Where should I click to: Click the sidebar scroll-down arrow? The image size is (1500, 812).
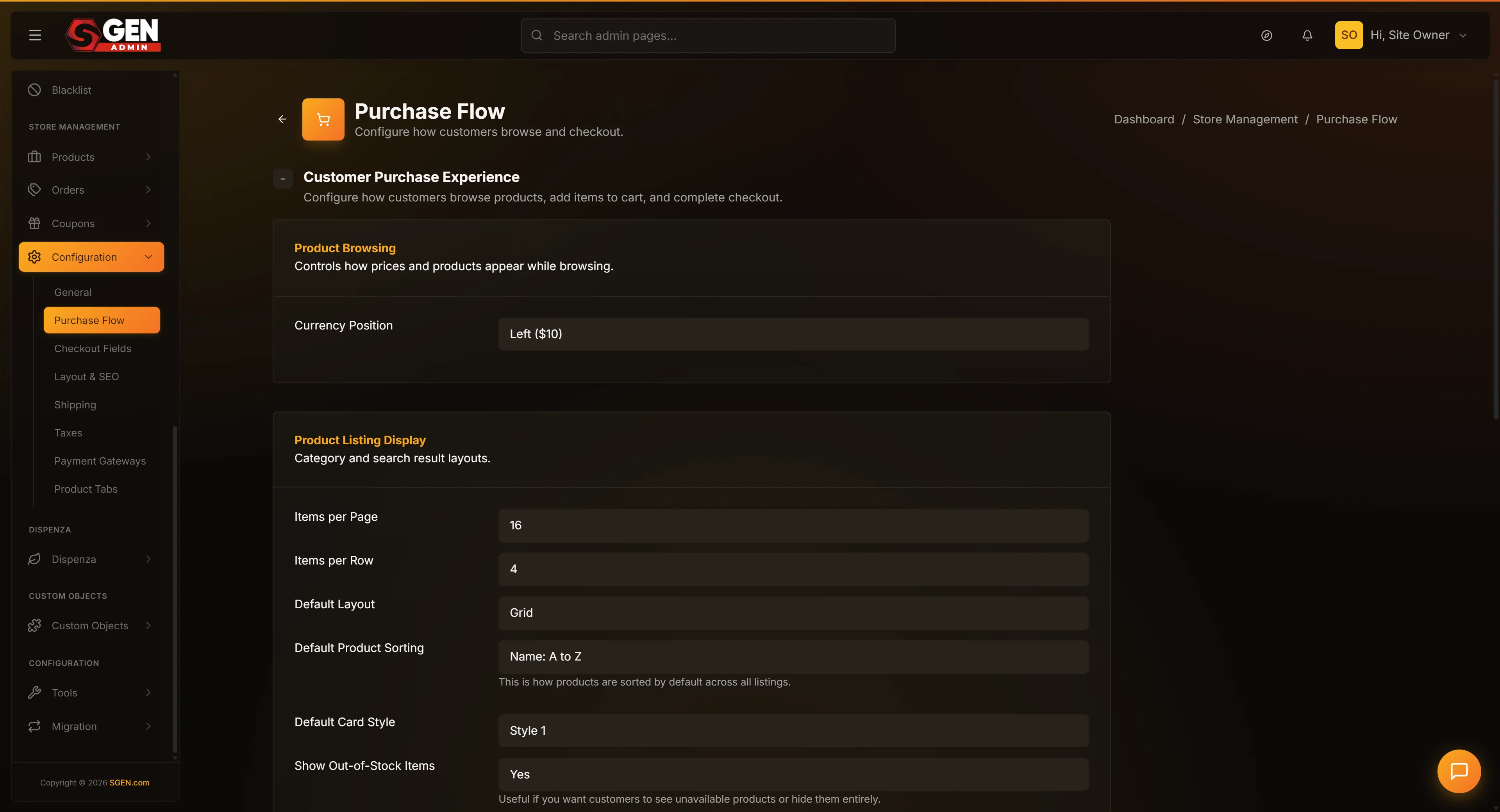[175, 758]
